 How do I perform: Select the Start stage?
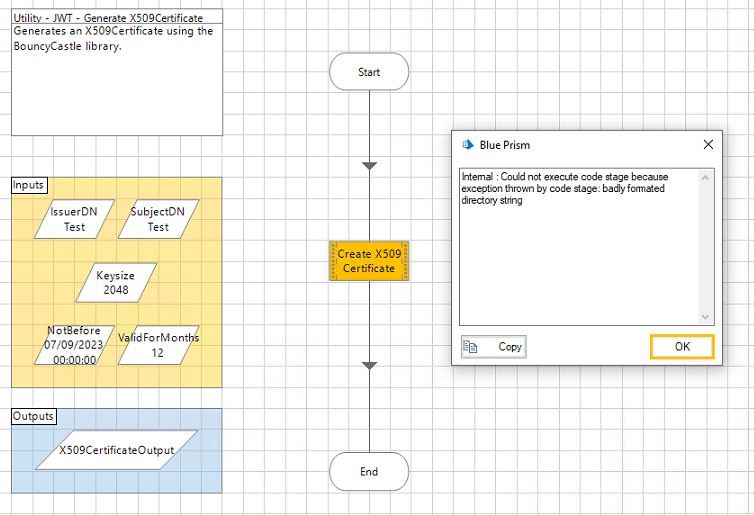(x=369, y=72)
